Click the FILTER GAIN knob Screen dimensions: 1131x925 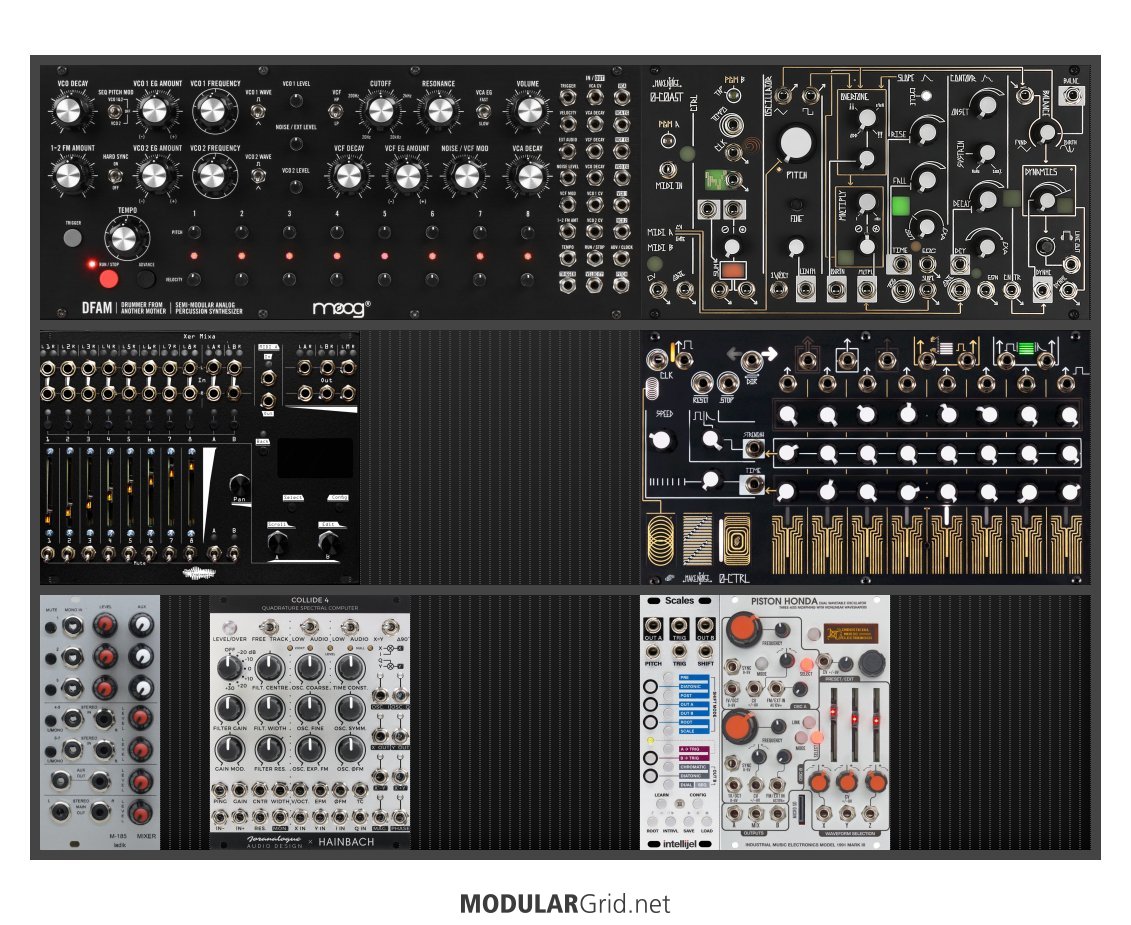tap(229, 709)
